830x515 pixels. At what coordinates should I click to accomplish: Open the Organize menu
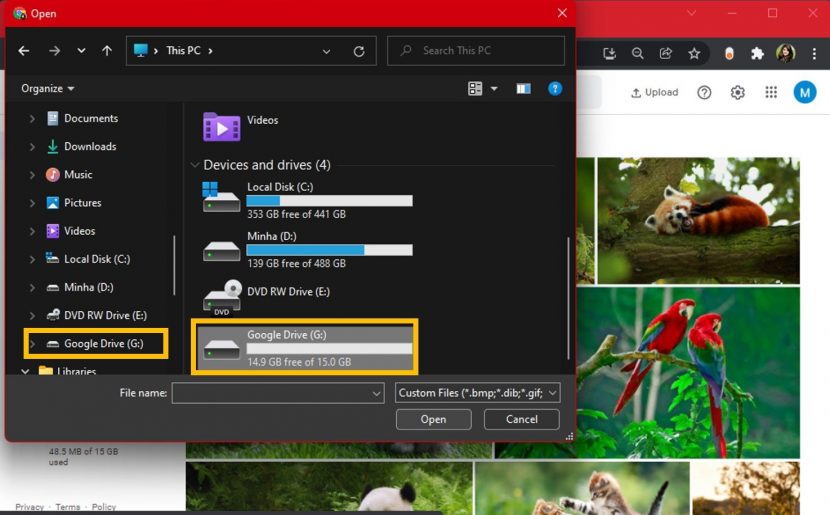click(x=47, y=88)
